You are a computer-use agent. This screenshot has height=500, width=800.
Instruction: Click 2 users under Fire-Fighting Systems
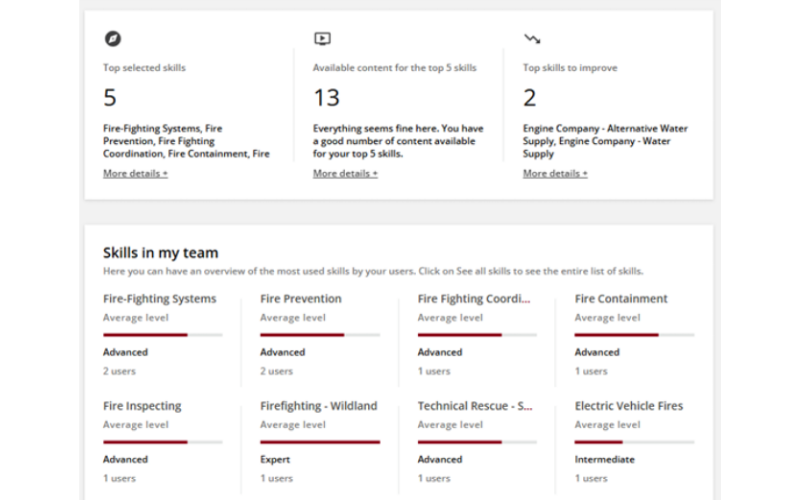pos(119,371)
